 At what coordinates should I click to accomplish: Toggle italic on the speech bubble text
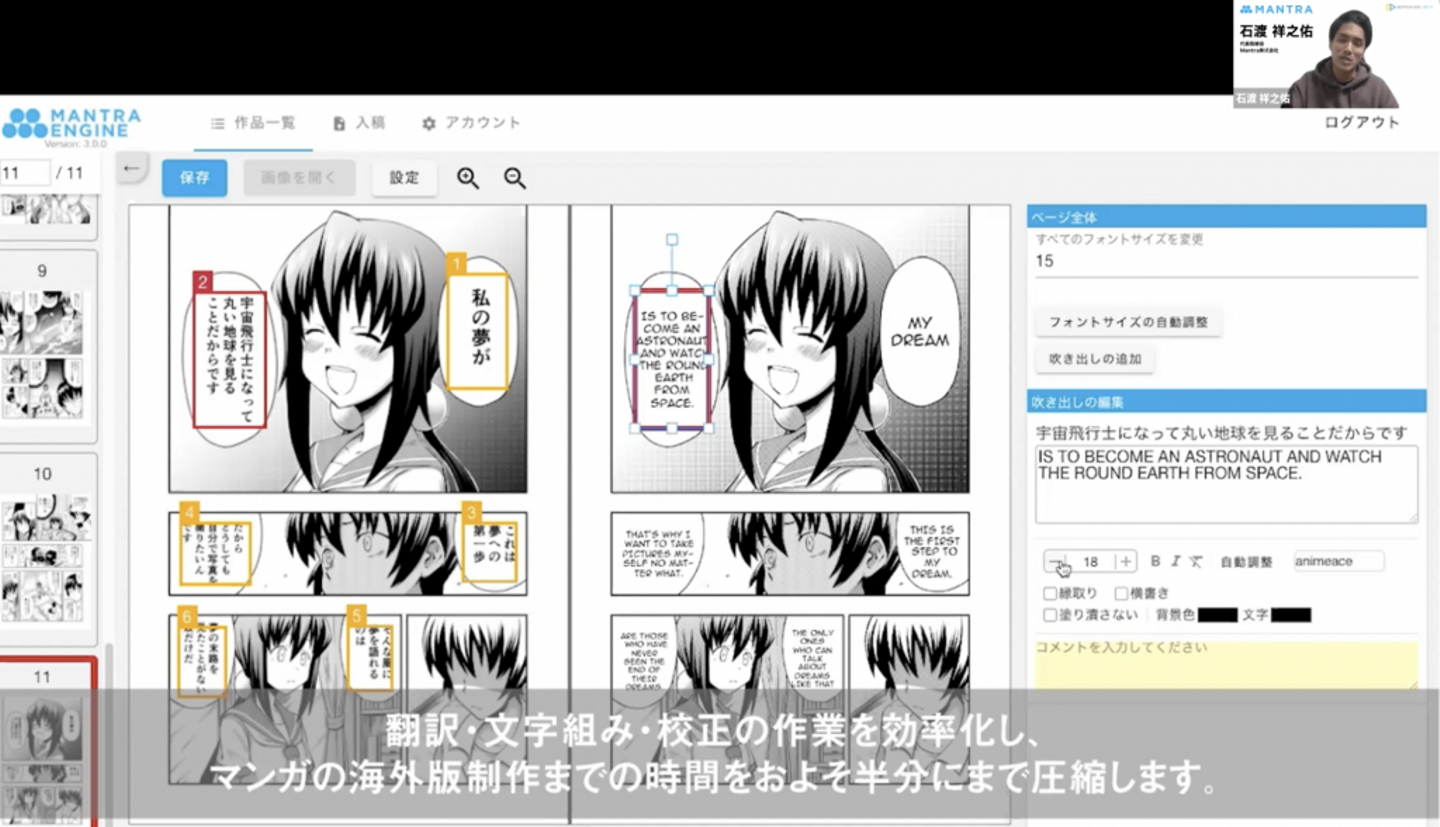(x=1176, y=561)
